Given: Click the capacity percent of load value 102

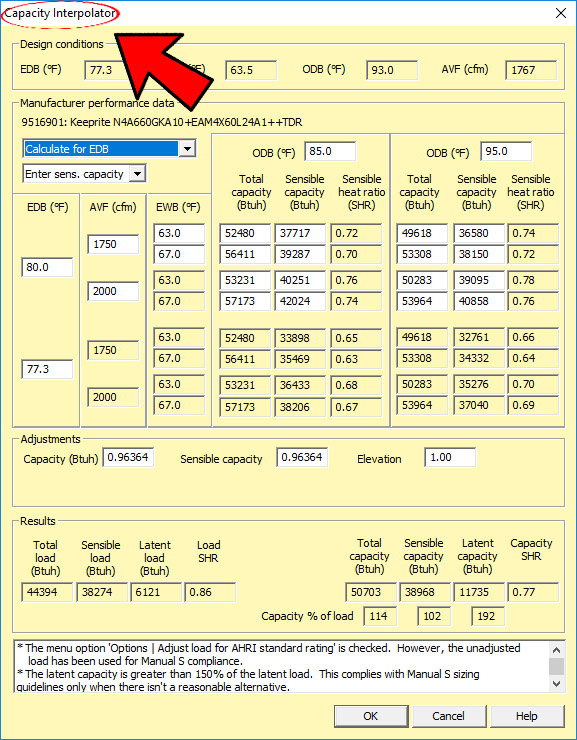Looking at the screenshot, I should (434, 616).
